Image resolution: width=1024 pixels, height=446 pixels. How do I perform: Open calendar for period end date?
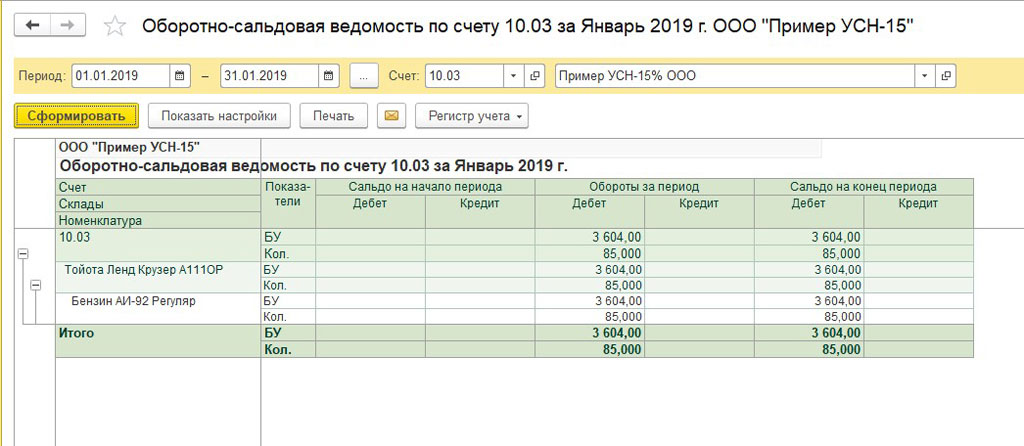tap(329, 76)
